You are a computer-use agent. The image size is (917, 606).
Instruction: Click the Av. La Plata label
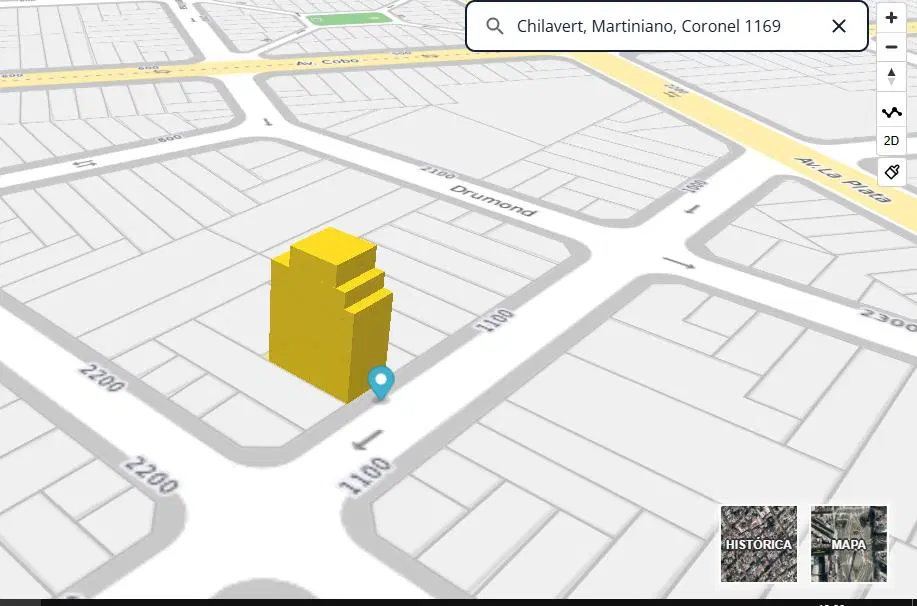point(843,179)
